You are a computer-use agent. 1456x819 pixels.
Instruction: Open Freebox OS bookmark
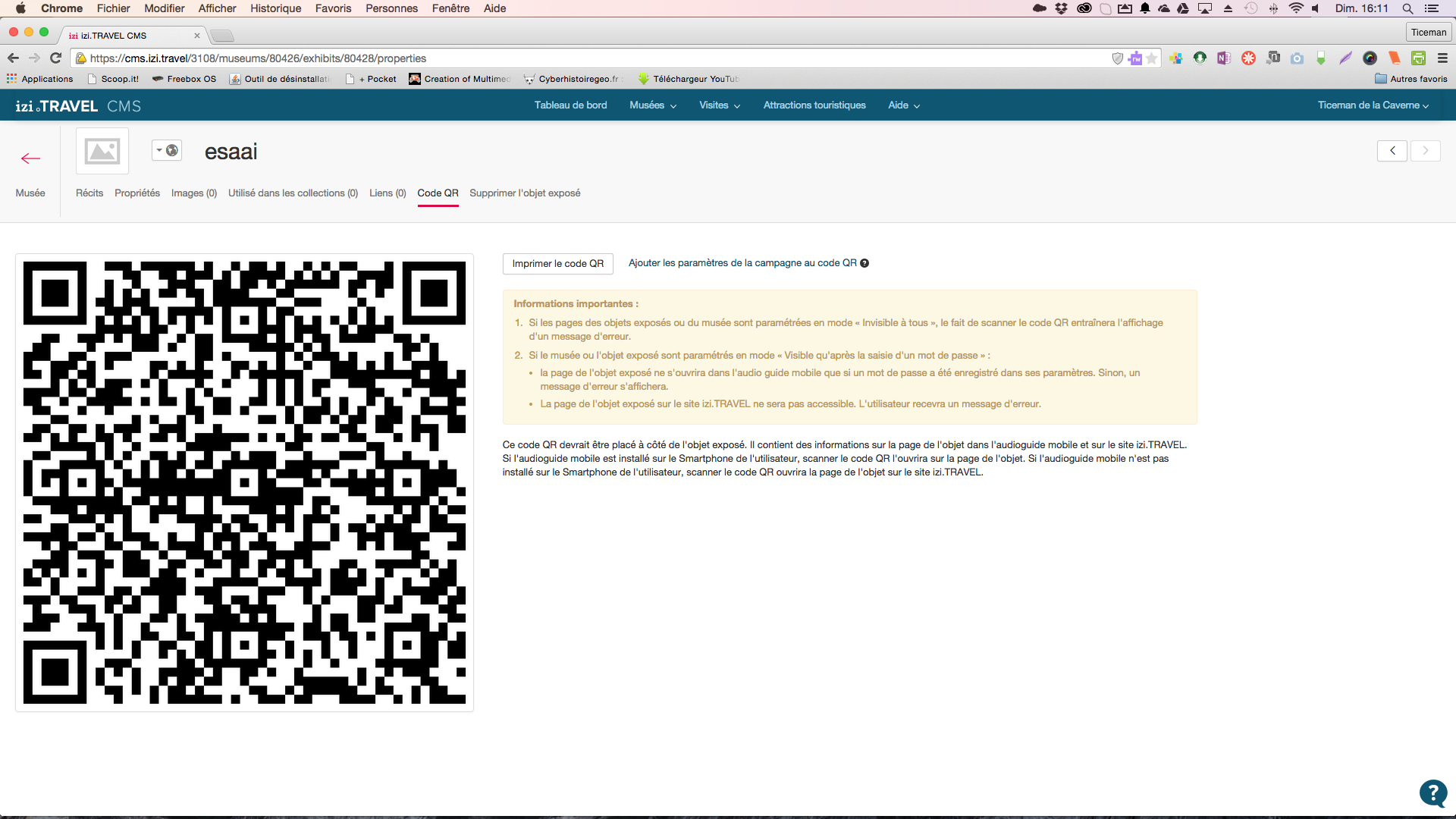pyautogui.click(x=184, y=79)
